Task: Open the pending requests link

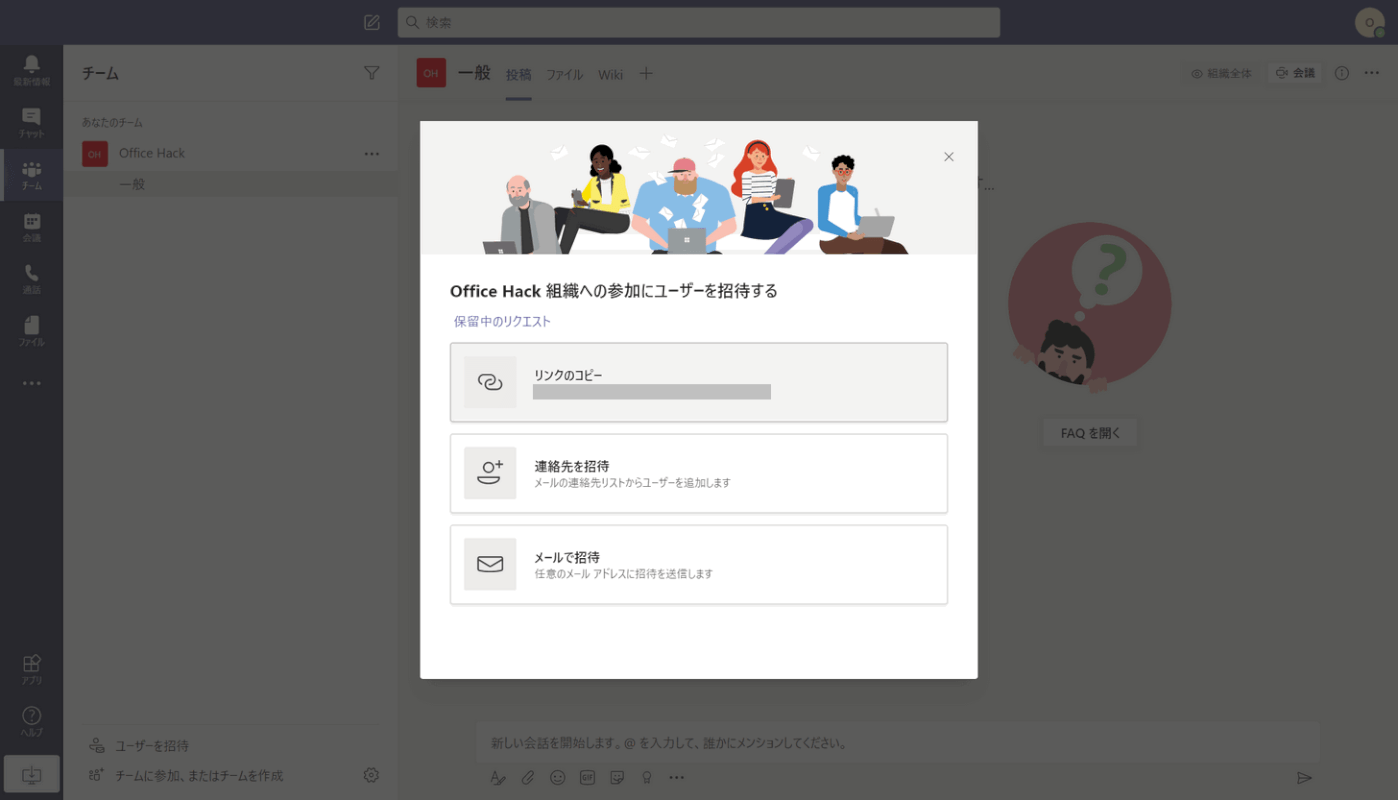Action: pos(502,321)
